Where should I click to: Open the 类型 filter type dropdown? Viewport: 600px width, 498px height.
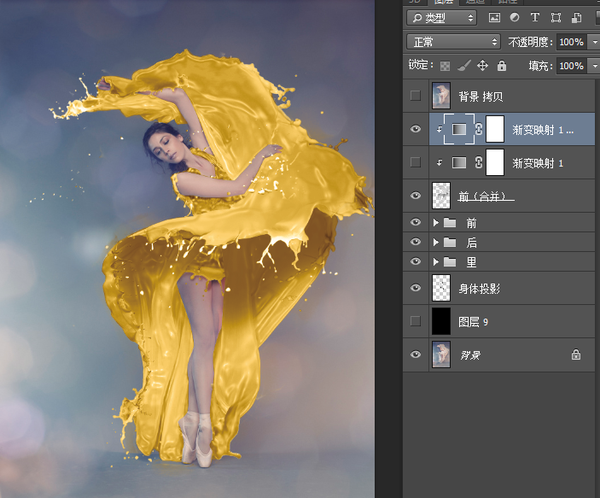pyautogui.click(x=441, y=17)
